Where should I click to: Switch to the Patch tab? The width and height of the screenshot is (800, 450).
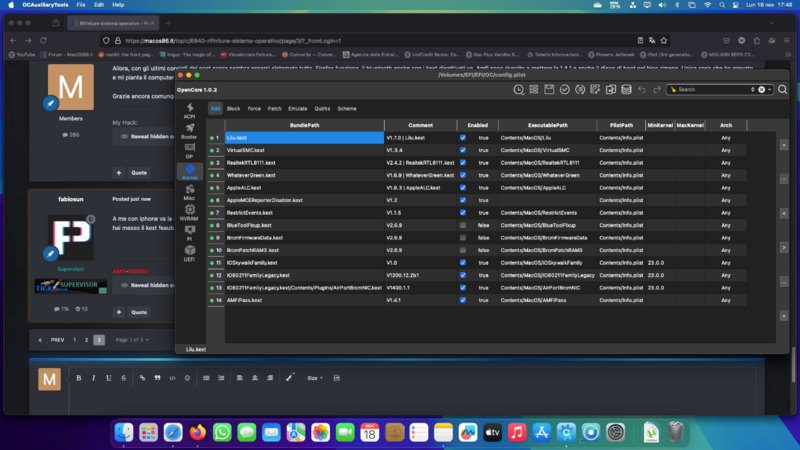[x=274, y=109]
